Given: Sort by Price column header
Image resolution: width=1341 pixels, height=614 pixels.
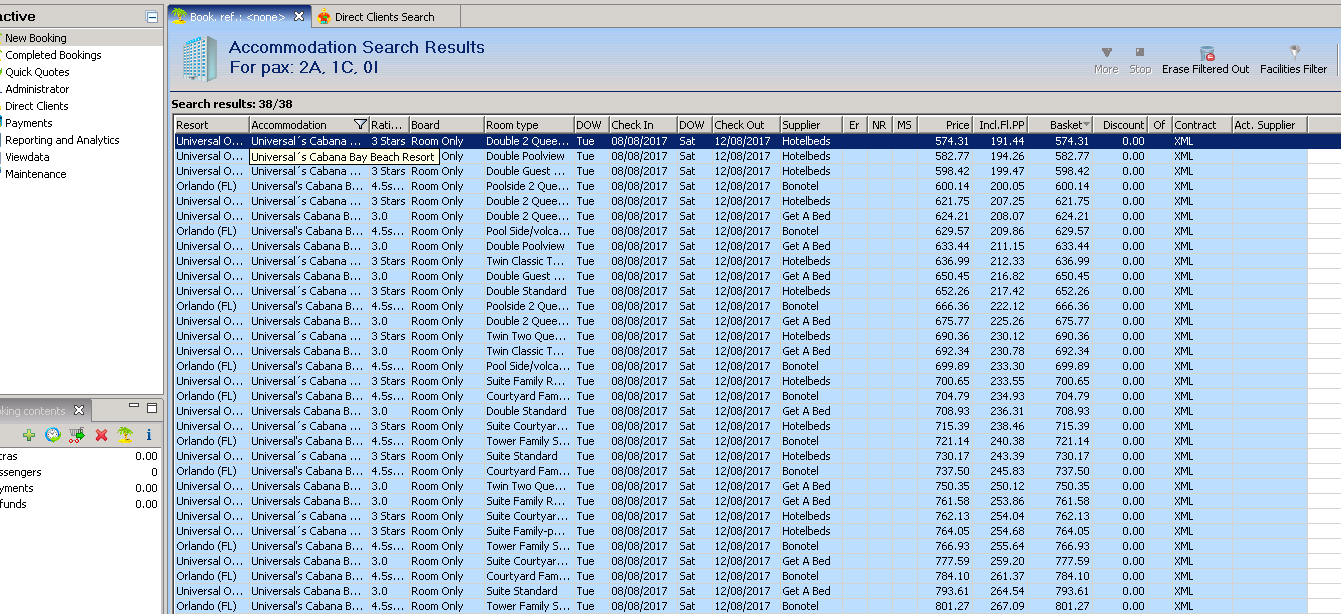Looking at the screenshot, I should click(945, 125).
